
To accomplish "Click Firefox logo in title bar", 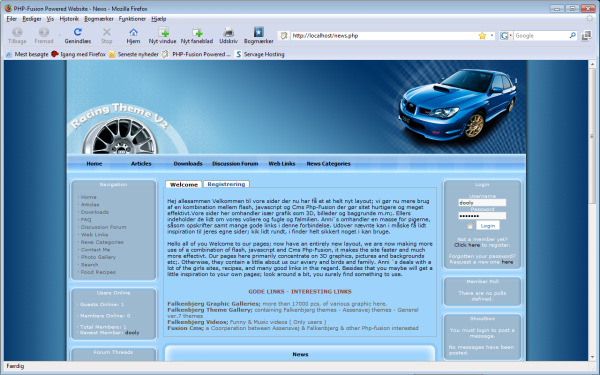I will 8,8.
